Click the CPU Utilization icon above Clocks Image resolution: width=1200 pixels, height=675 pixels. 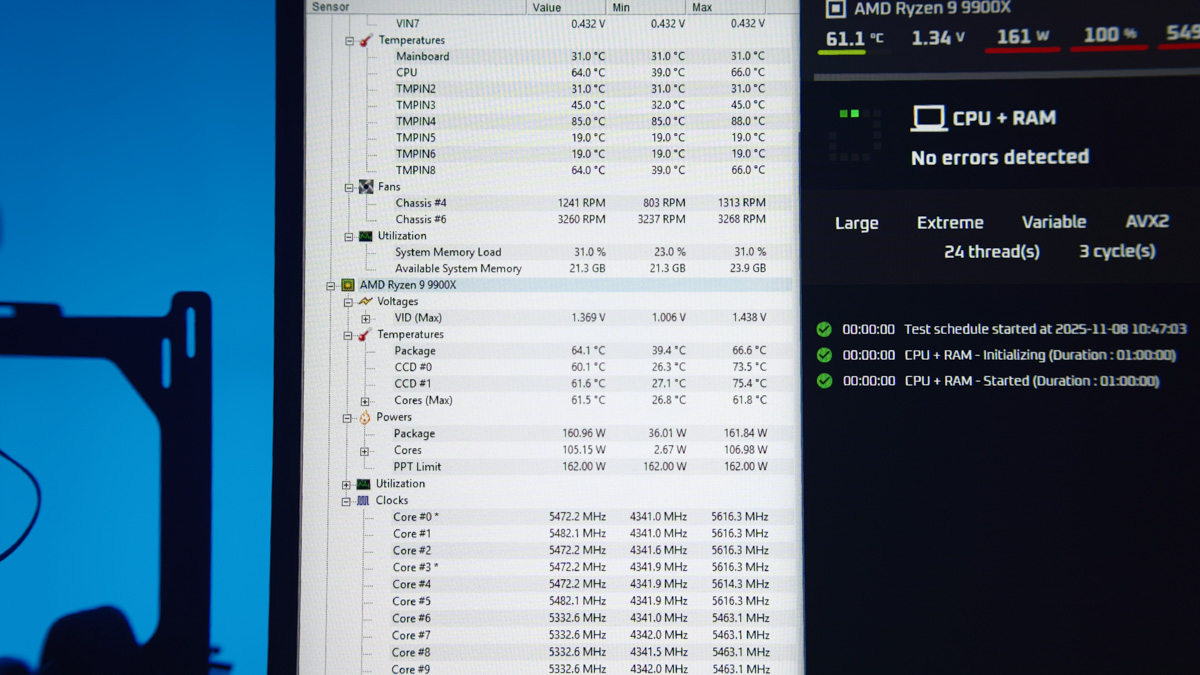363,484
